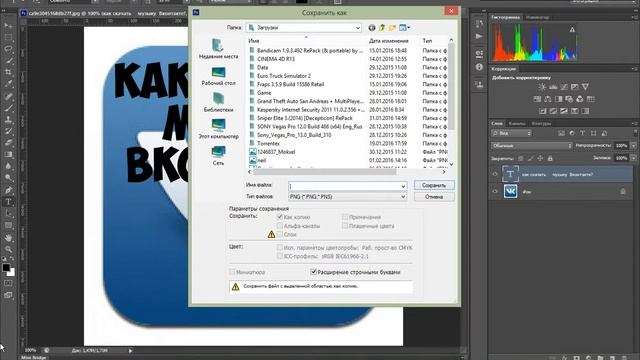
Task: Click the lock position icon in Layers
Action: pyautogui.click(x=540, y=158)
